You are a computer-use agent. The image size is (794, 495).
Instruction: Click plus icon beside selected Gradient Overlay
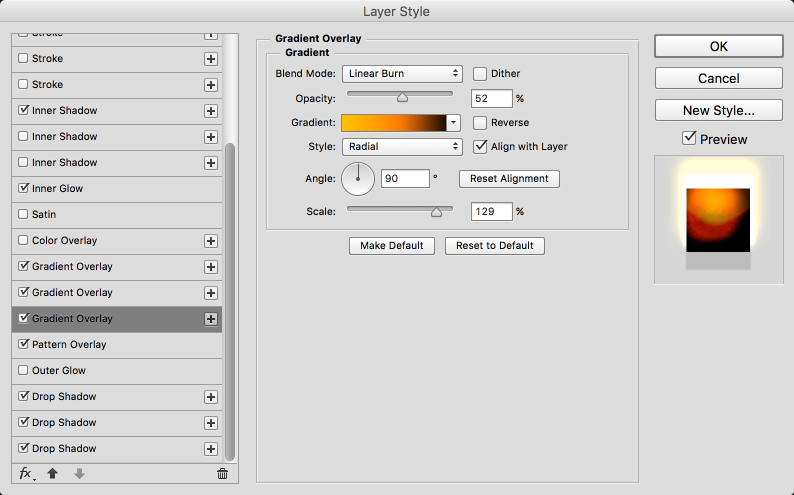[x=211, y=319]
